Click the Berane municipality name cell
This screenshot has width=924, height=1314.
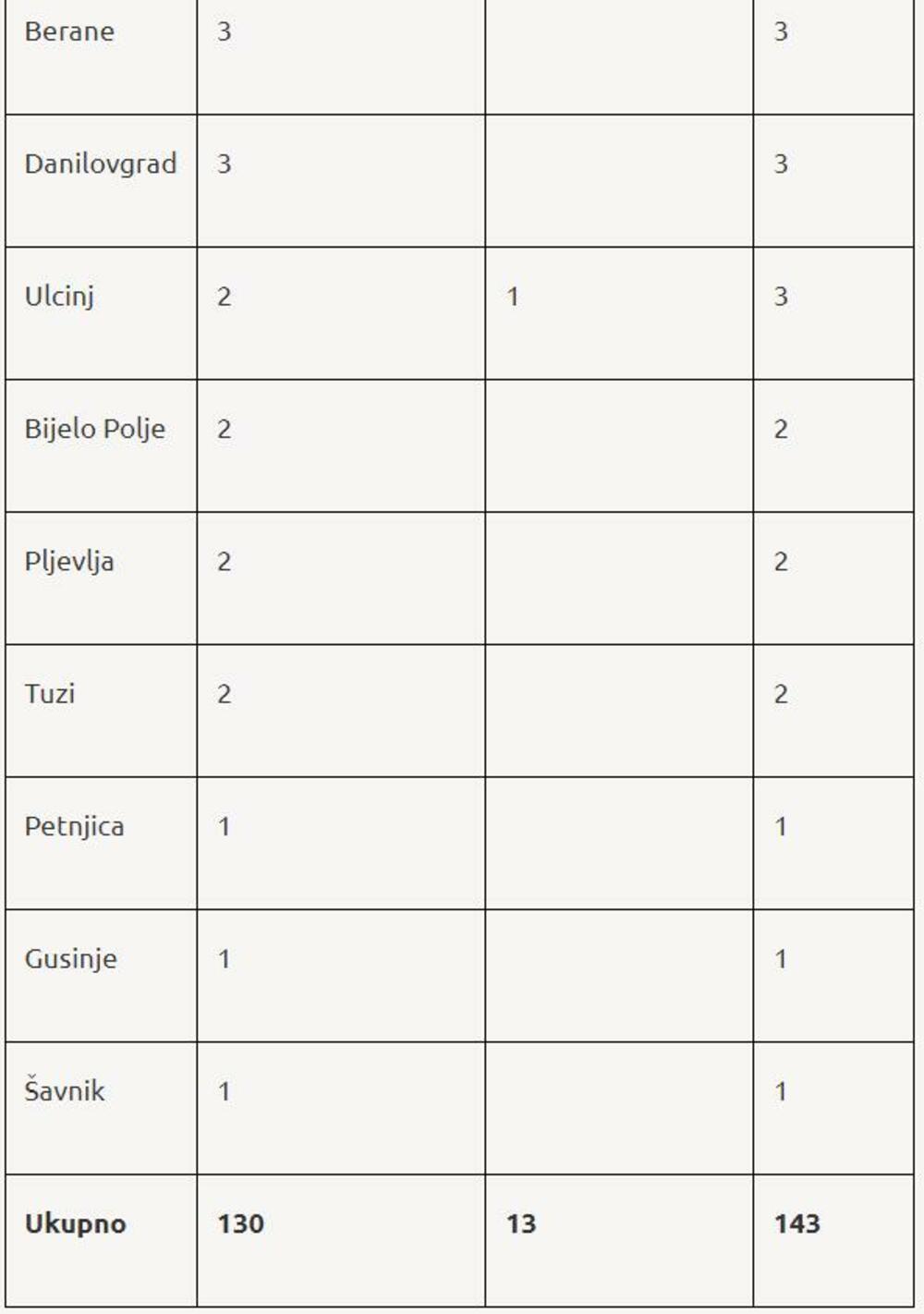(x=69, y=31)
